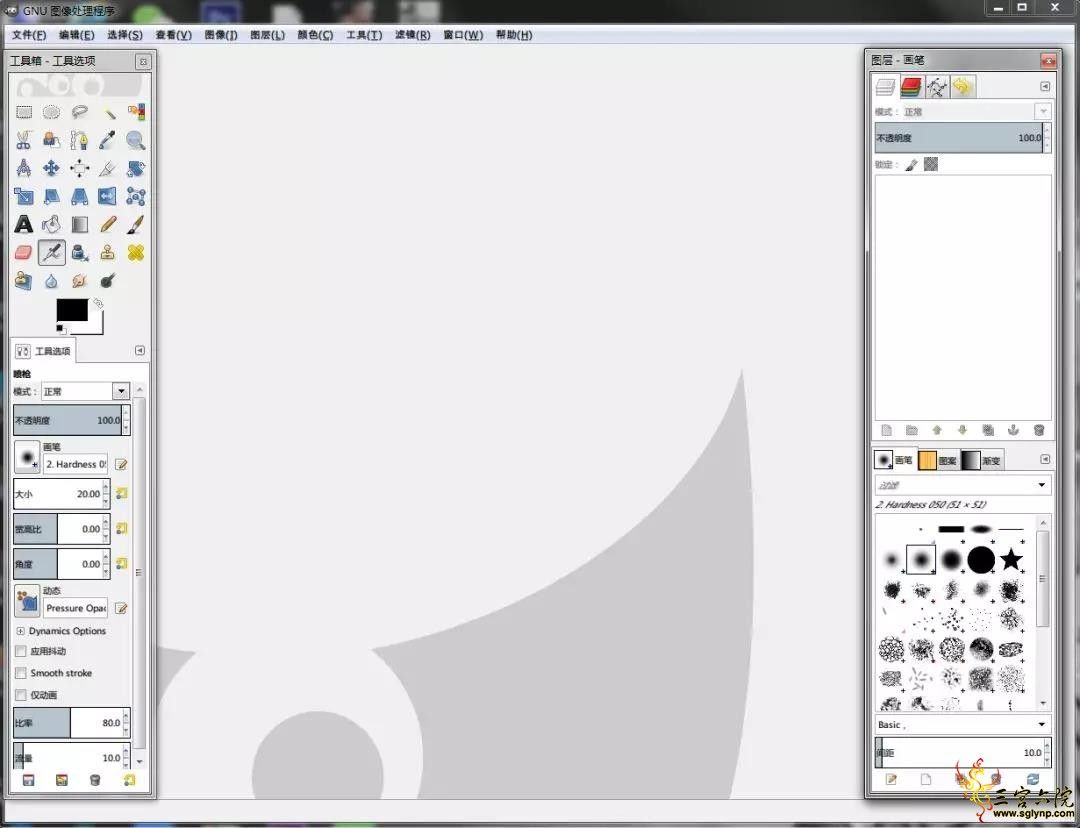The height and width of the screenshot is (828, 1080).
Task: Switch to the 渐变 gradients tab
Action: 982,460
